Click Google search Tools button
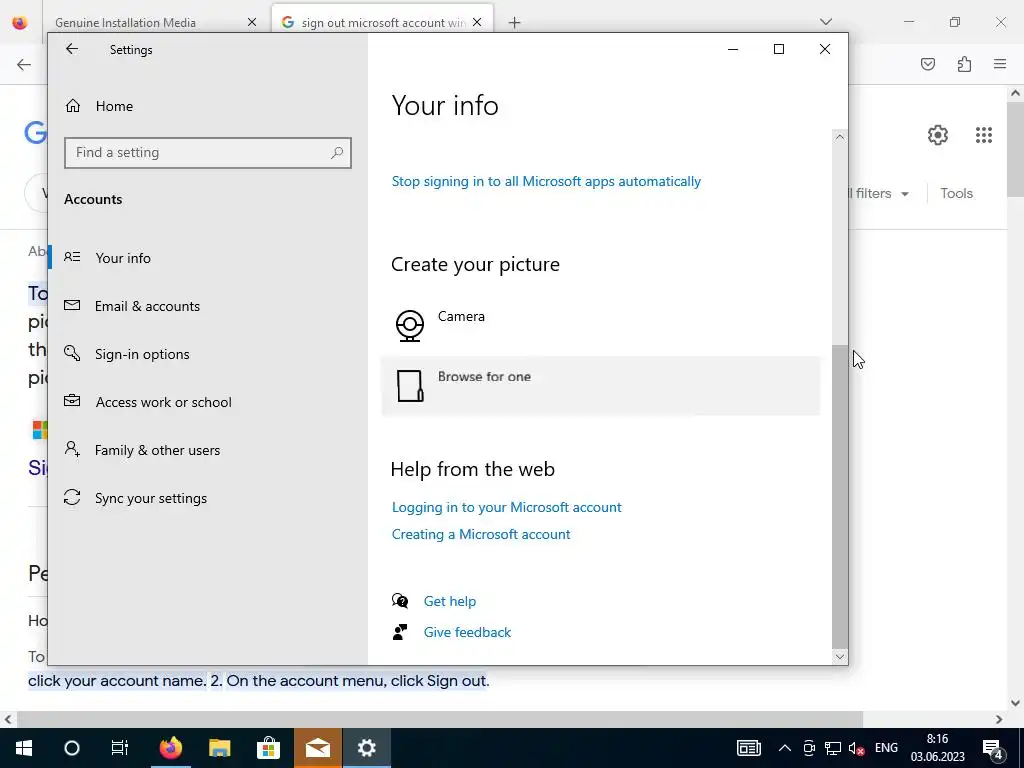Viewport: 1024px width, 768px height. click(x=956, y=193)
